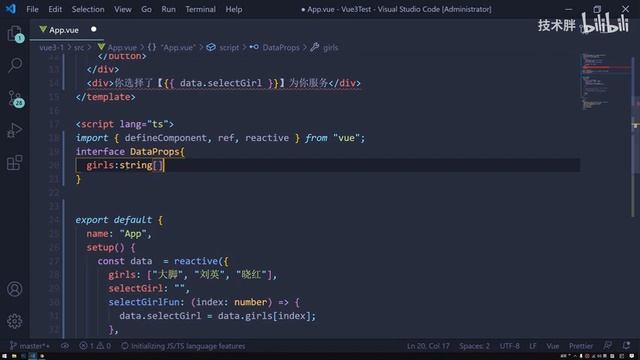
Task: Click the import from "vue" line
Action: pyautogui.click(x=220, y=138)
